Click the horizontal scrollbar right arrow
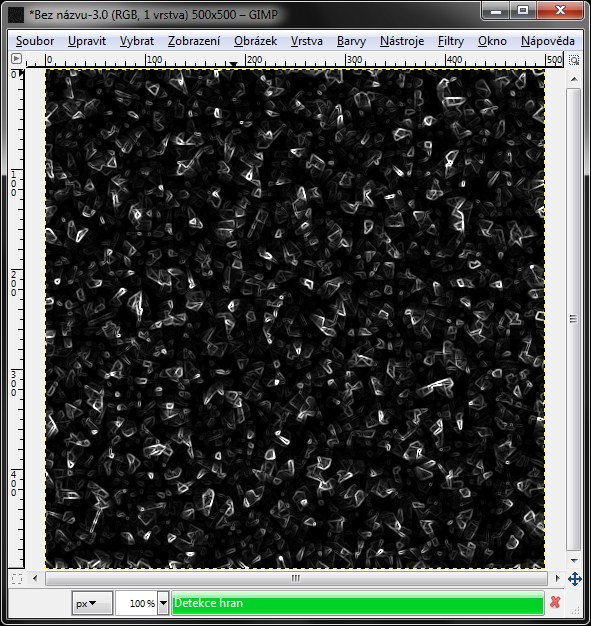Image resolution: width=591 pixels, height=626 pixels. [x=557, y=578]
